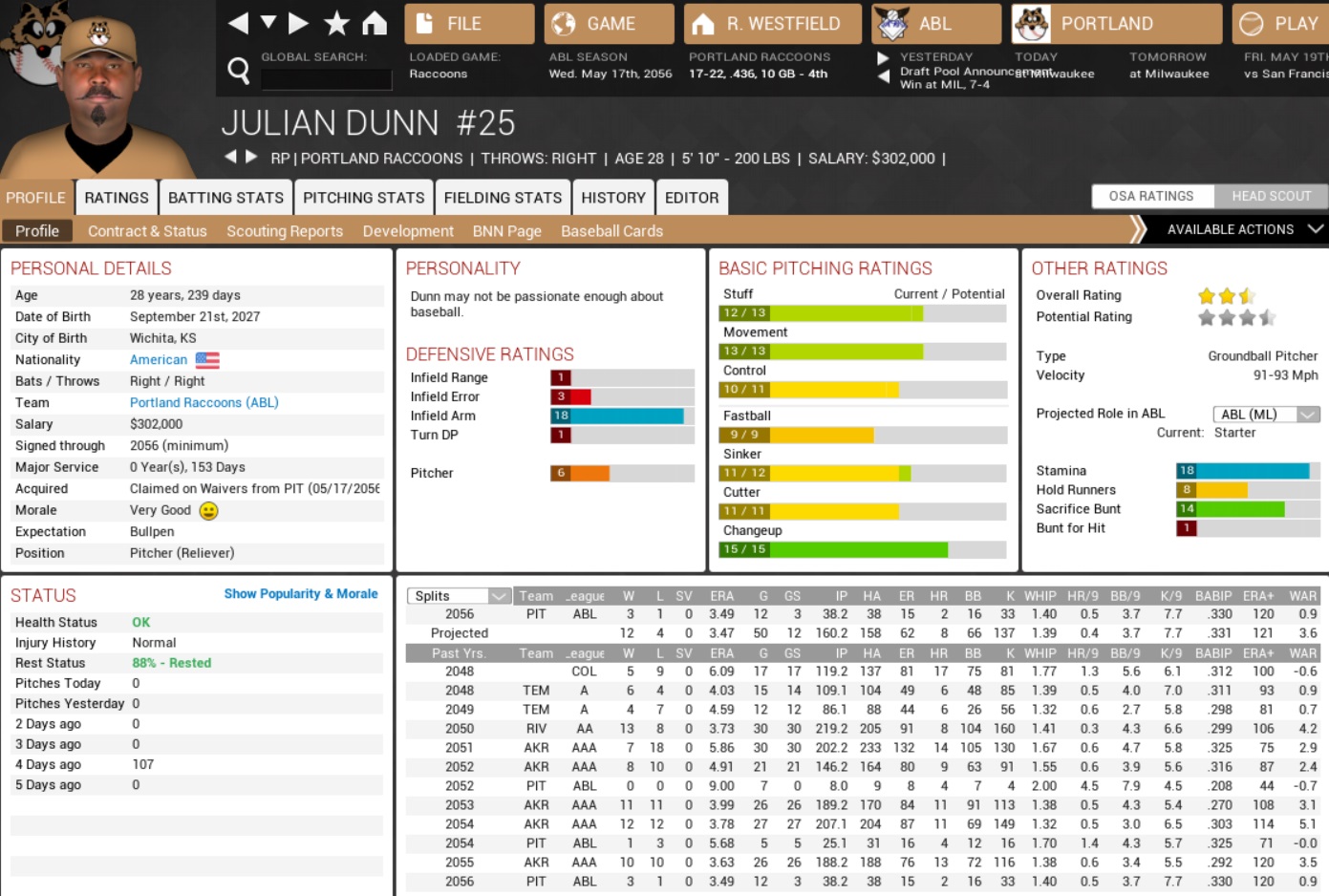Go to previous player with left arrow

point(230,157)
